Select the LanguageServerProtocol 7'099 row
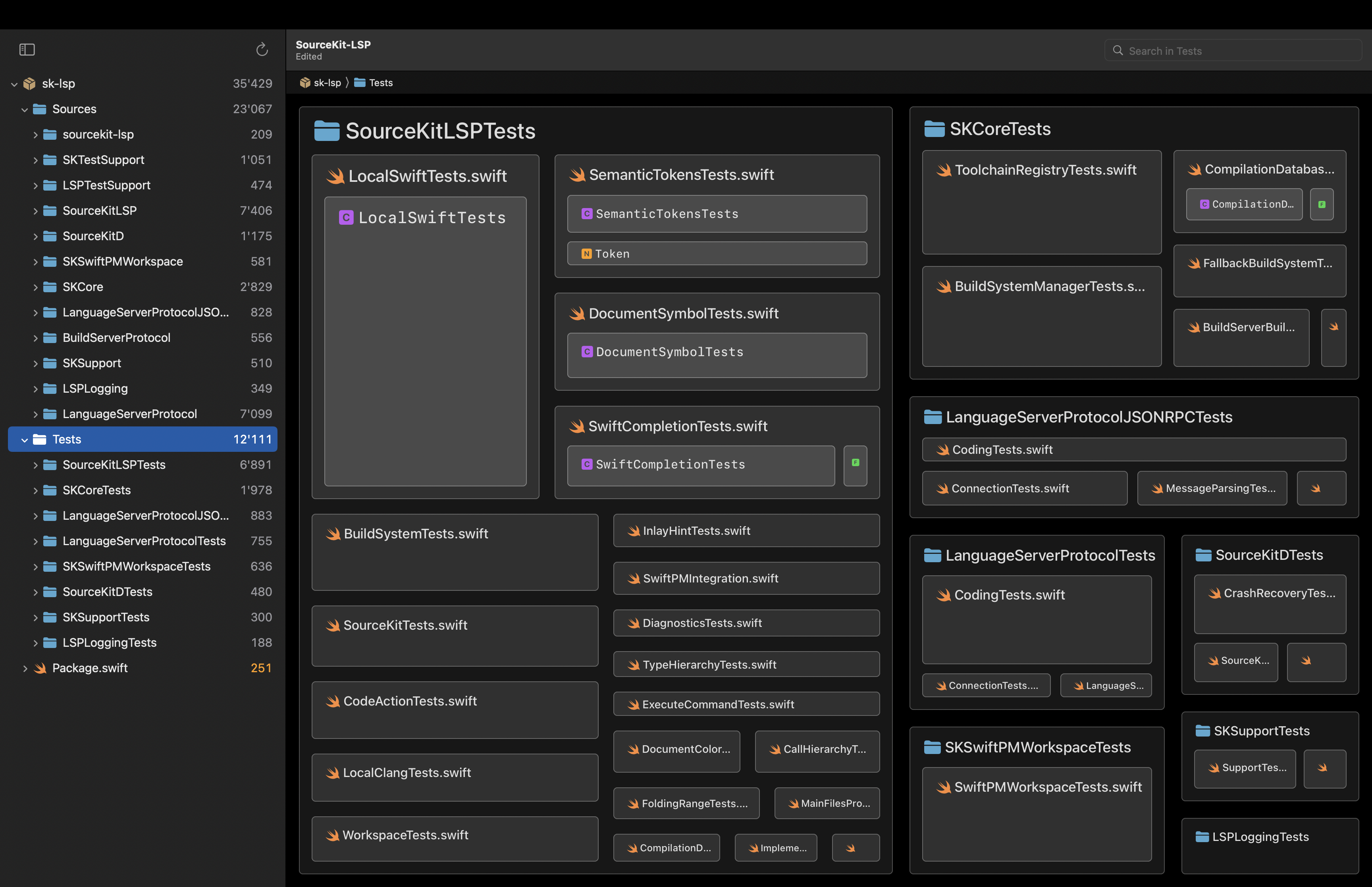Image resolution: width=1372 pixels, height=887 pixels. pyautogui.click(x=142, y=414)
